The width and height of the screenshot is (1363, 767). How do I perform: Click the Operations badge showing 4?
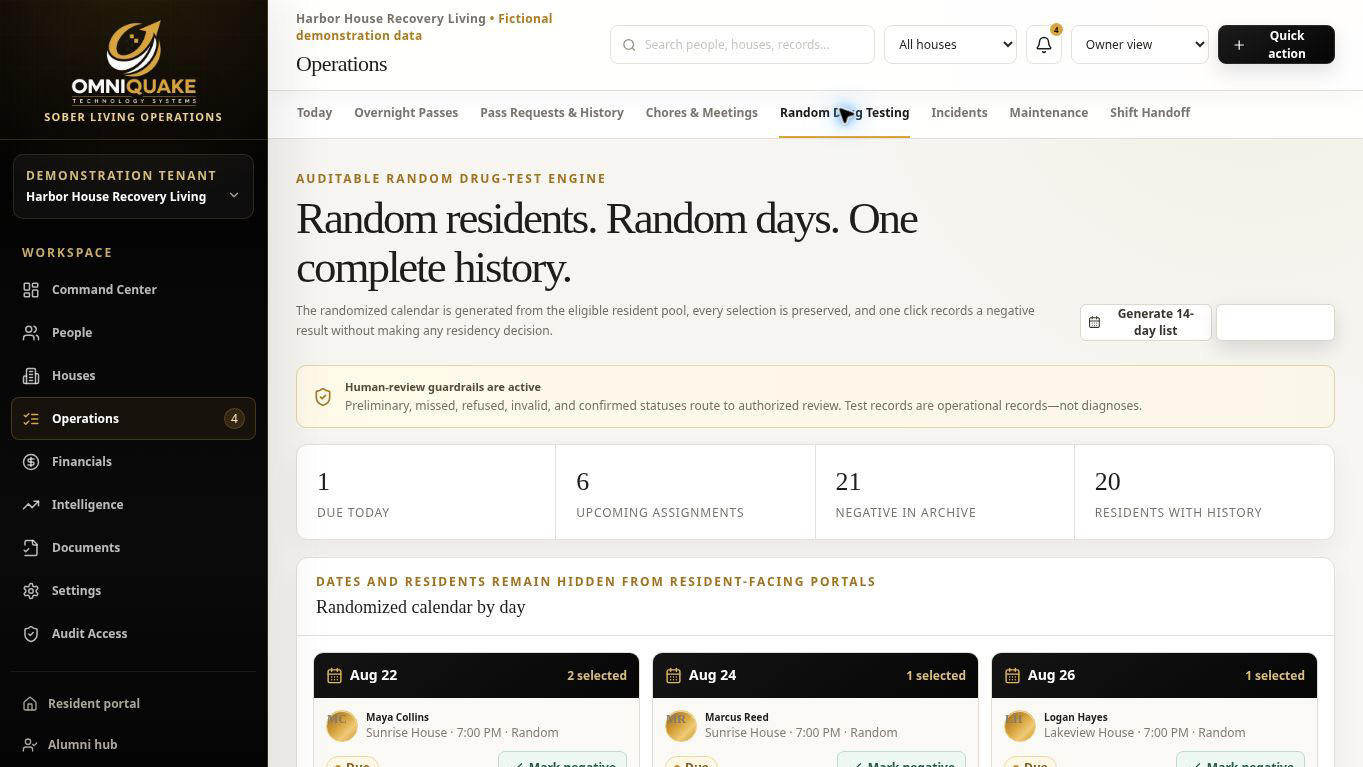click(x=234, y=419)
